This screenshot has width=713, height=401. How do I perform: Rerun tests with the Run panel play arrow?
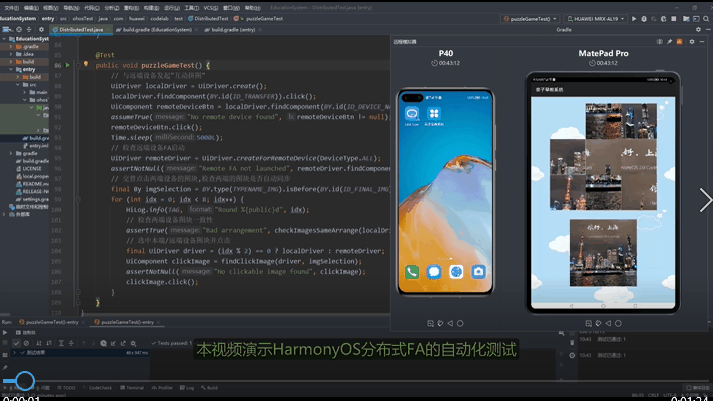(5, 332)
